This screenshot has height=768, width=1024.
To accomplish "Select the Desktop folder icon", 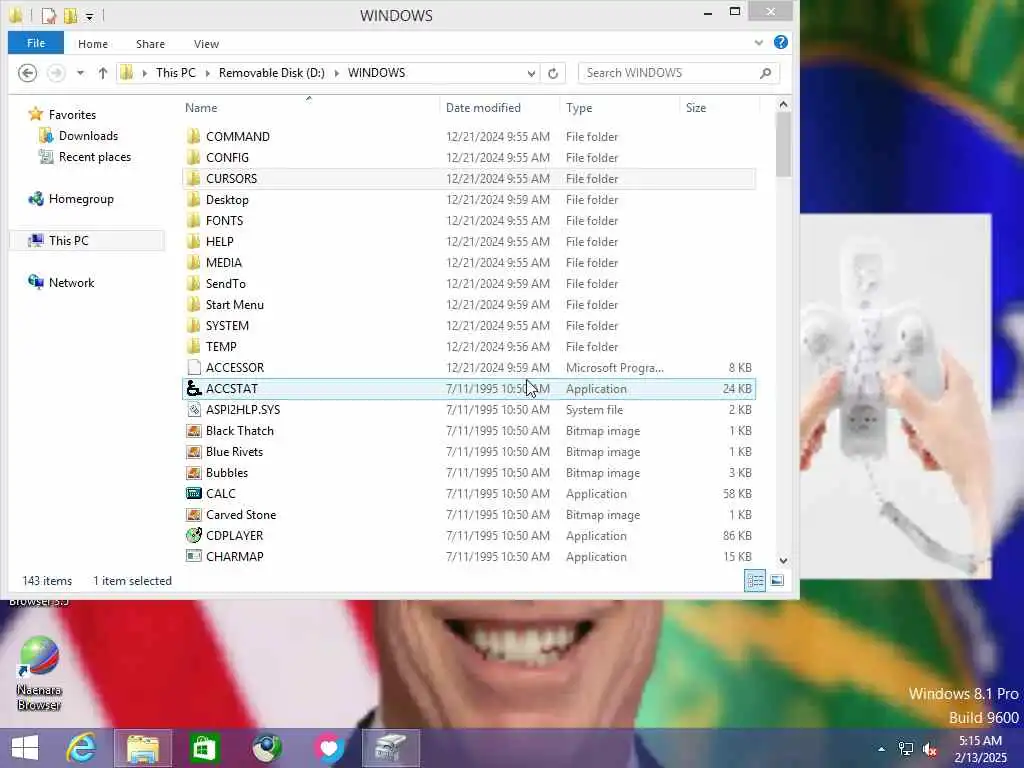I will tap(193, 199).
